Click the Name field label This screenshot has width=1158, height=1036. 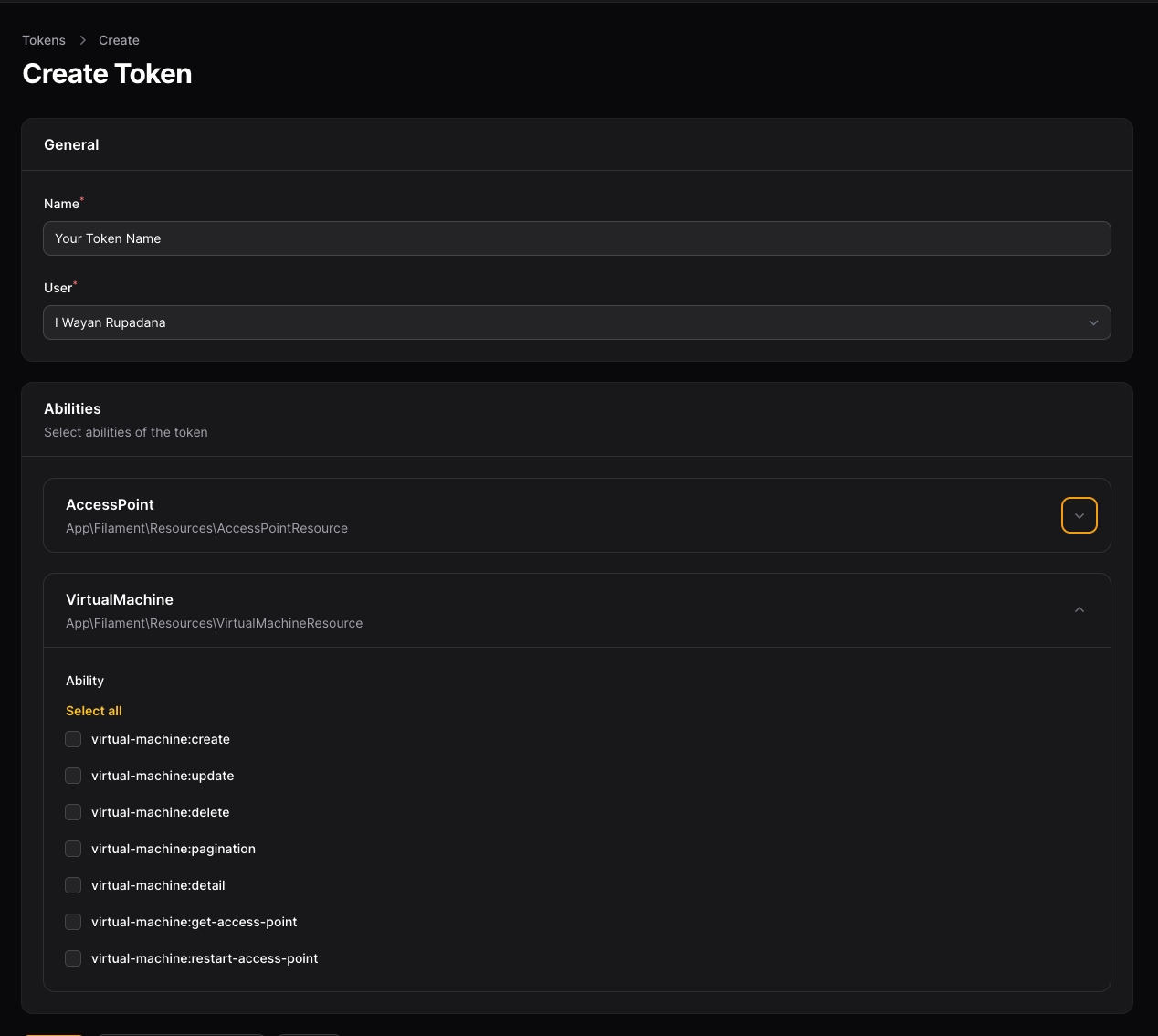tap(61, 204)
